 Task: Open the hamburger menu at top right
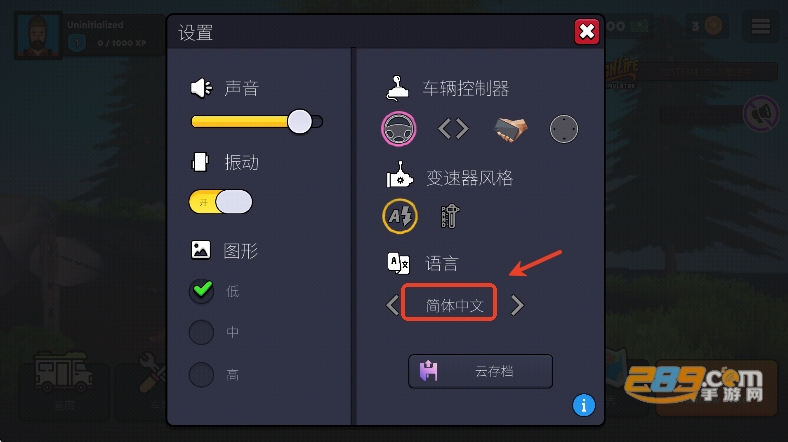click(761, 26)
